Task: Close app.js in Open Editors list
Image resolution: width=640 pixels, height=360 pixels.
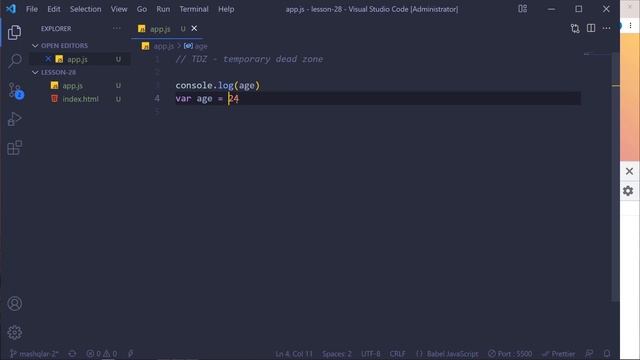Action: pyautogui.click(x=48, y=59)
